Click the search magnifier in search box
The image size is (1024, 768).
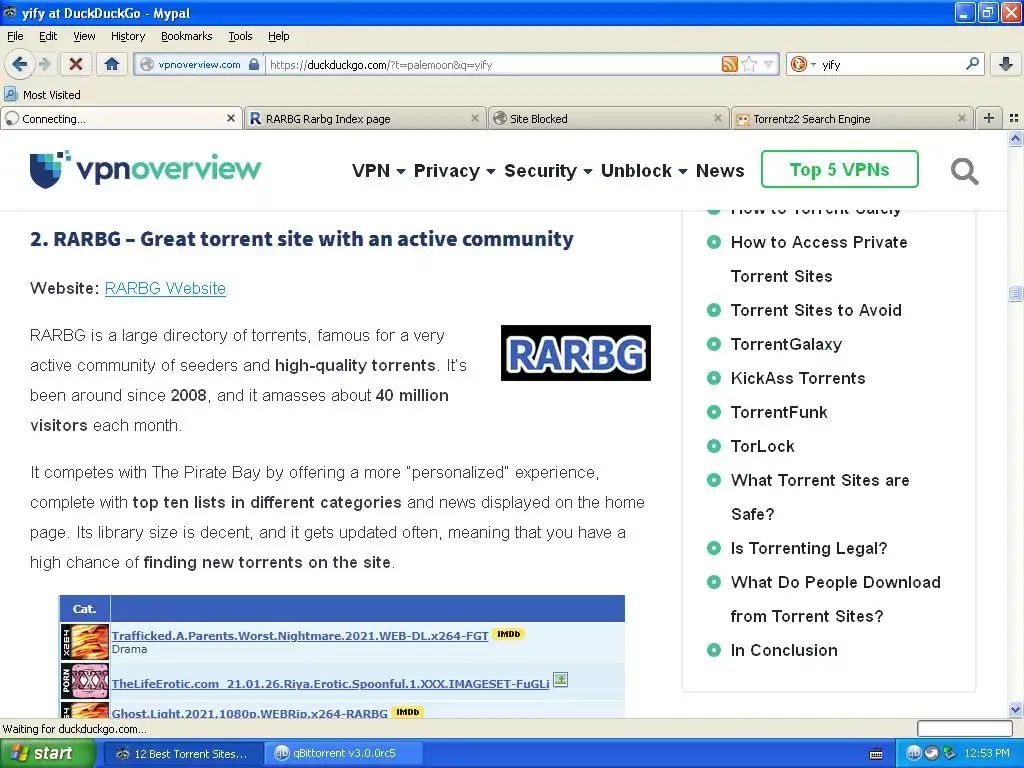click(972, 63)
